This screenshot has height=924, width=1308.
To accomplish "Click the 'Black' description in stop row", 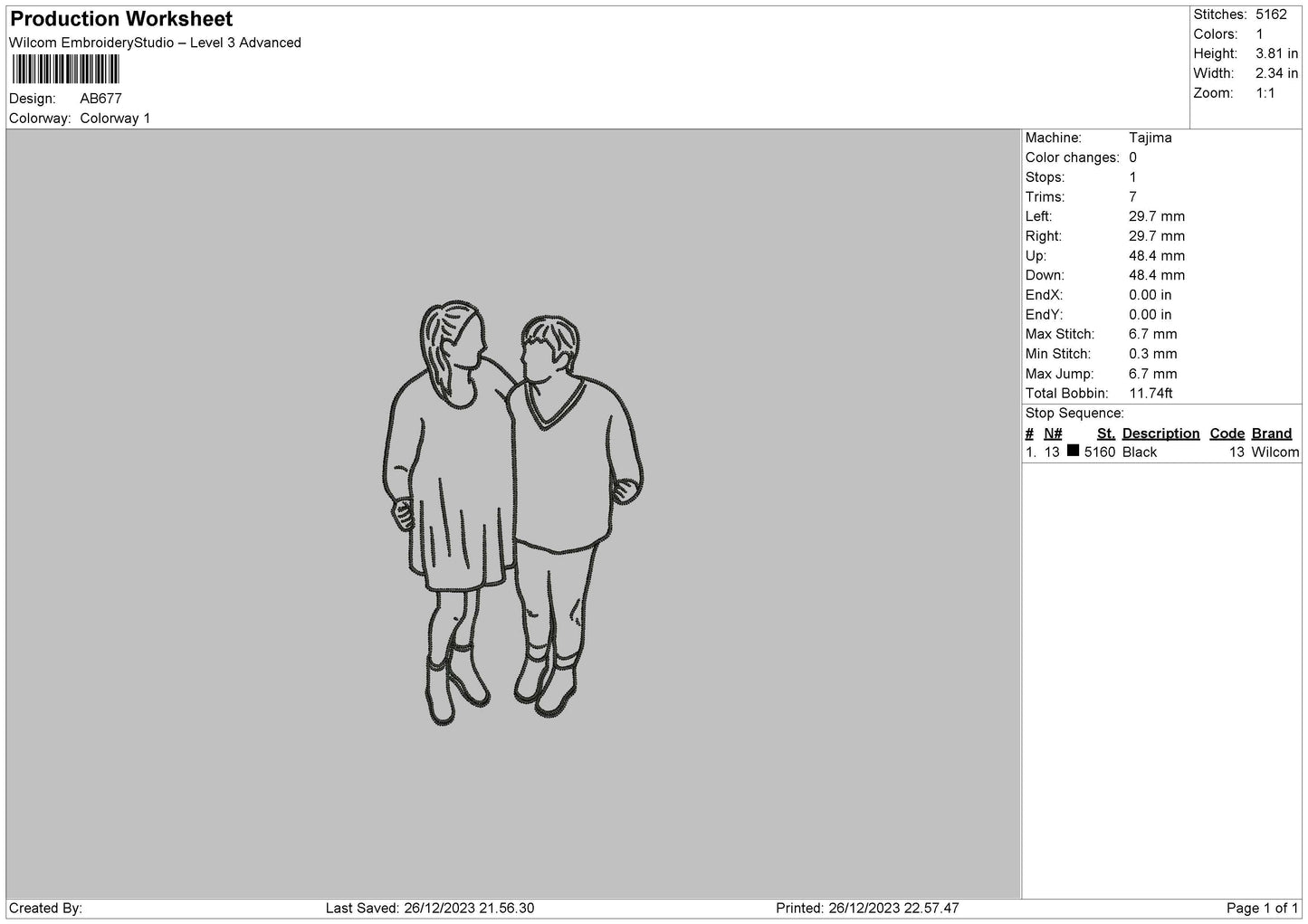I will pyautogui.click(x=1140, y=452).
